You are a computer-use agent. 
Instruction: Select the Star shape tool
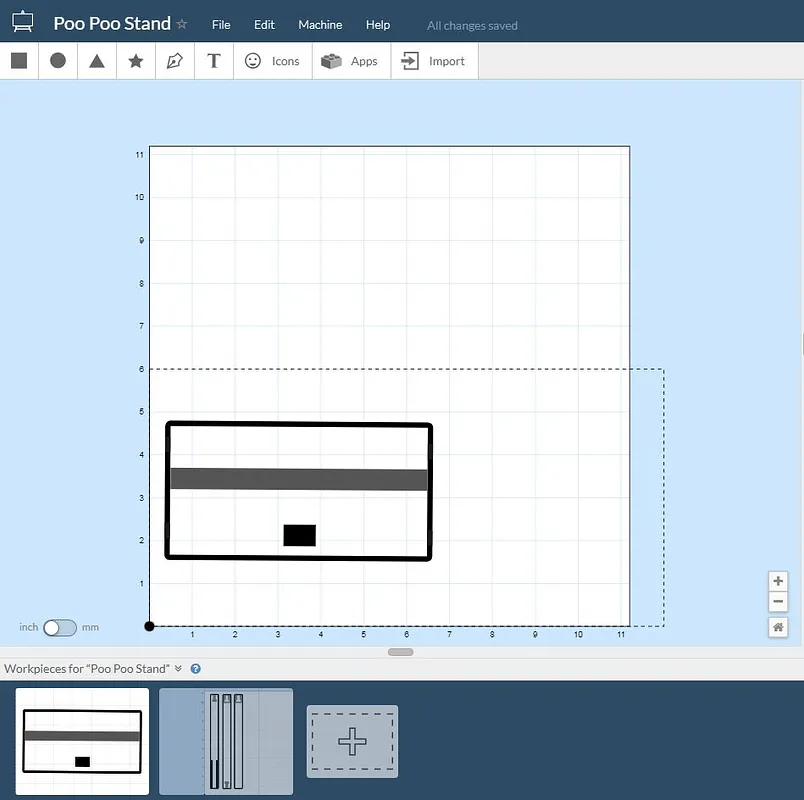coord(136,61)
